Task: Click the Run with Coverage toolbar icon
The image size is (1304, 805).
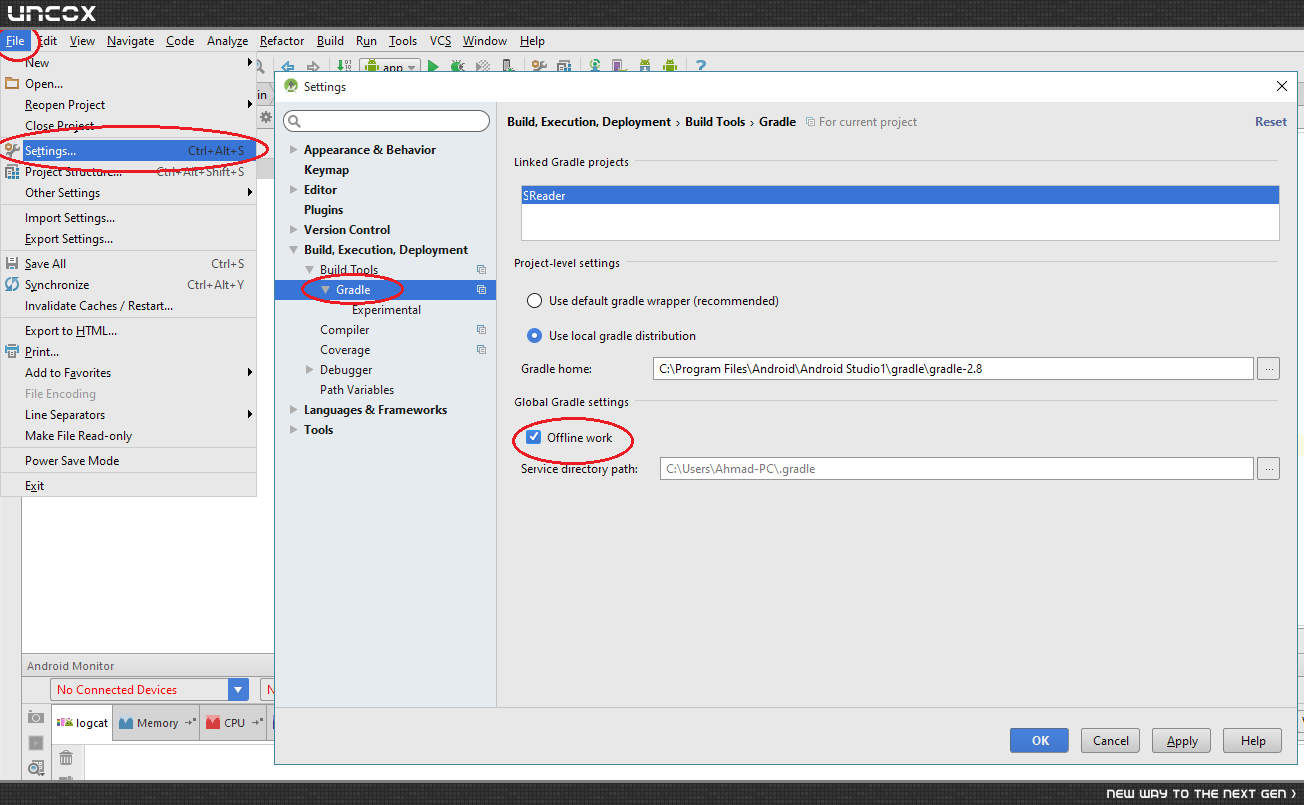Action: (483, 66)
